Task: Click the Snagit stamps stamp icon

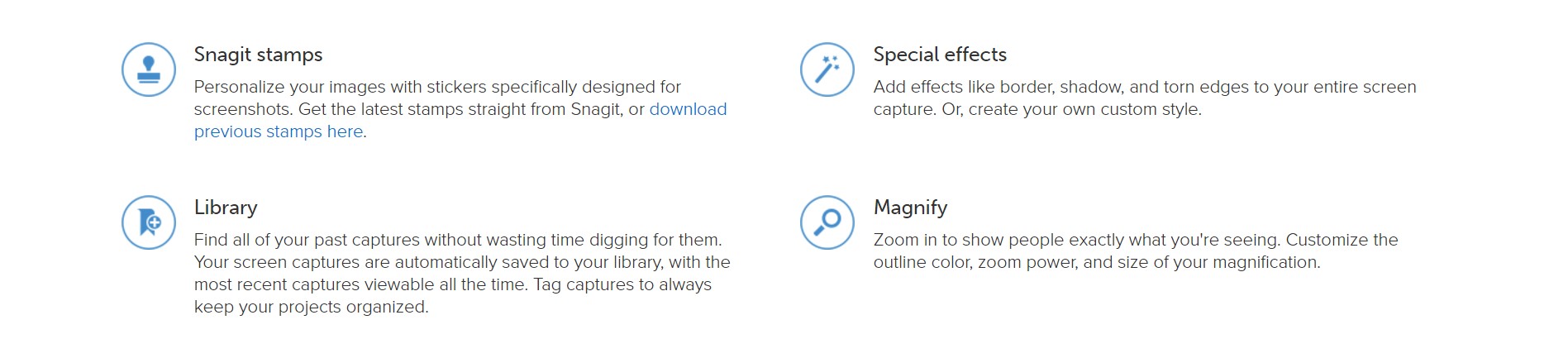Action: coord(149,69)
